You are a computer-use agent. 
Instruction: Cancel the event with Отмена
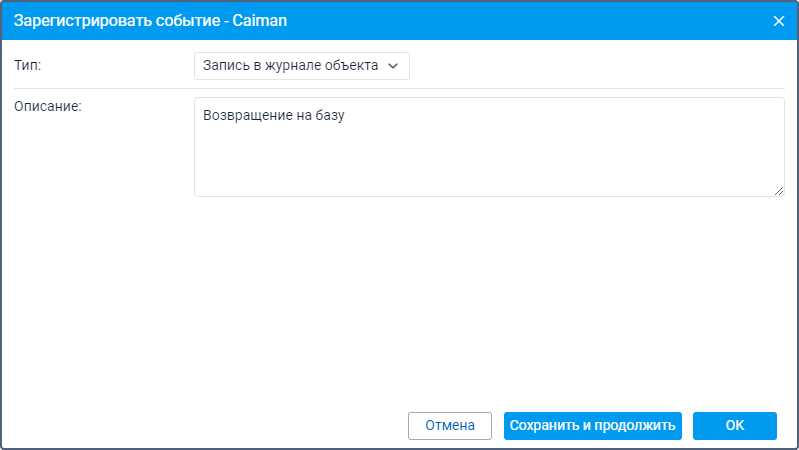point(450,426)
